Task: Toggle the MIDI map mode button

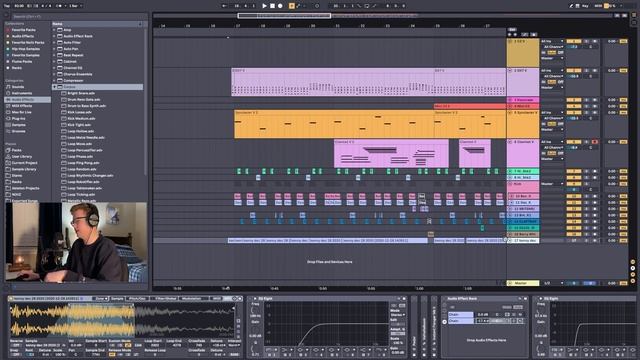Action: pyautogui.click(x=598, y=6)
